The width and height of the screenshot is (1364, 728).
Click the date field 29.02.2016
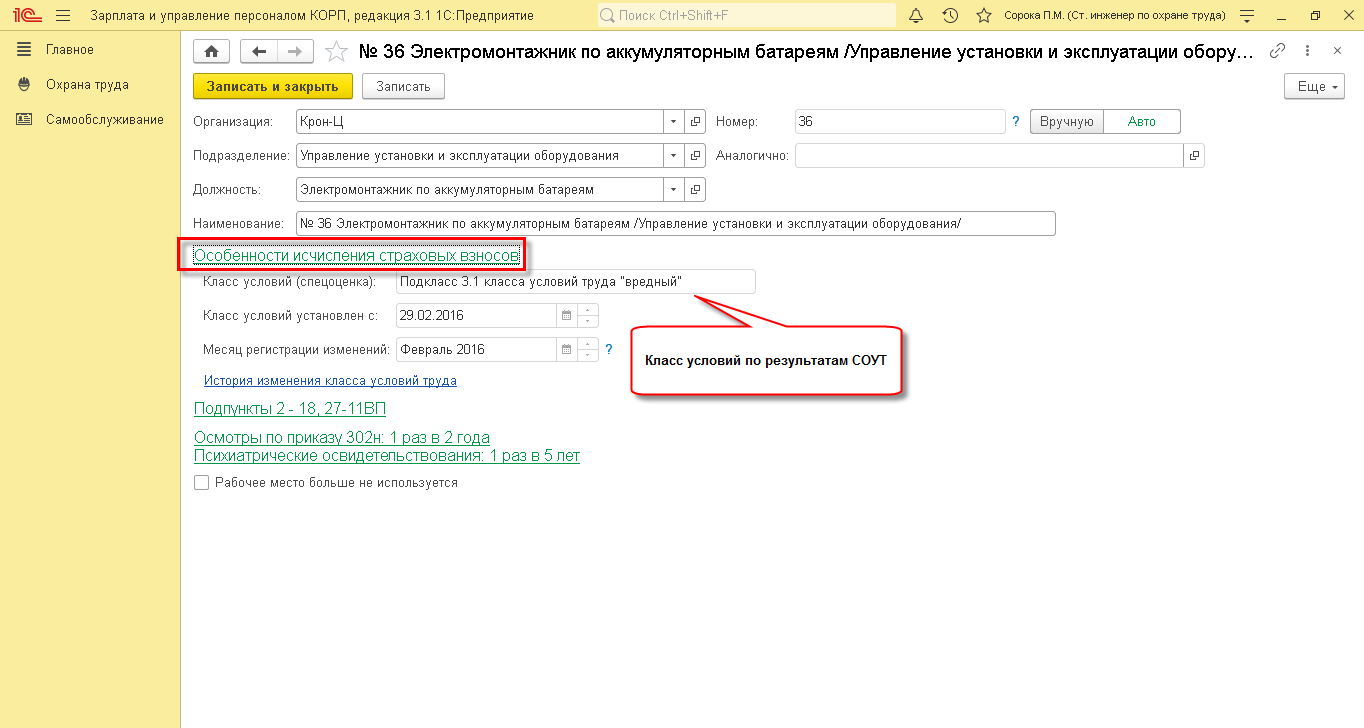click(476, 316)
